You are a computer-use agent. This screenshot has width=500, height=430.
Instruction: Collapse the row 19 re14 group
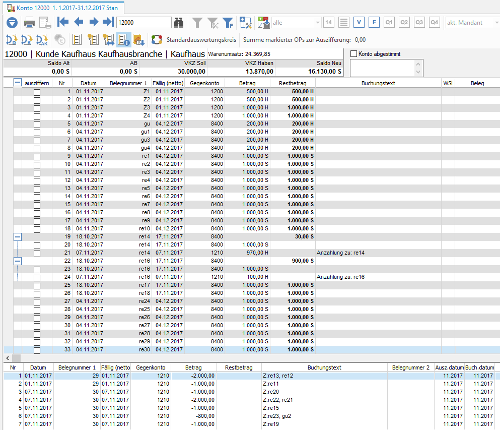click(18, 237)
